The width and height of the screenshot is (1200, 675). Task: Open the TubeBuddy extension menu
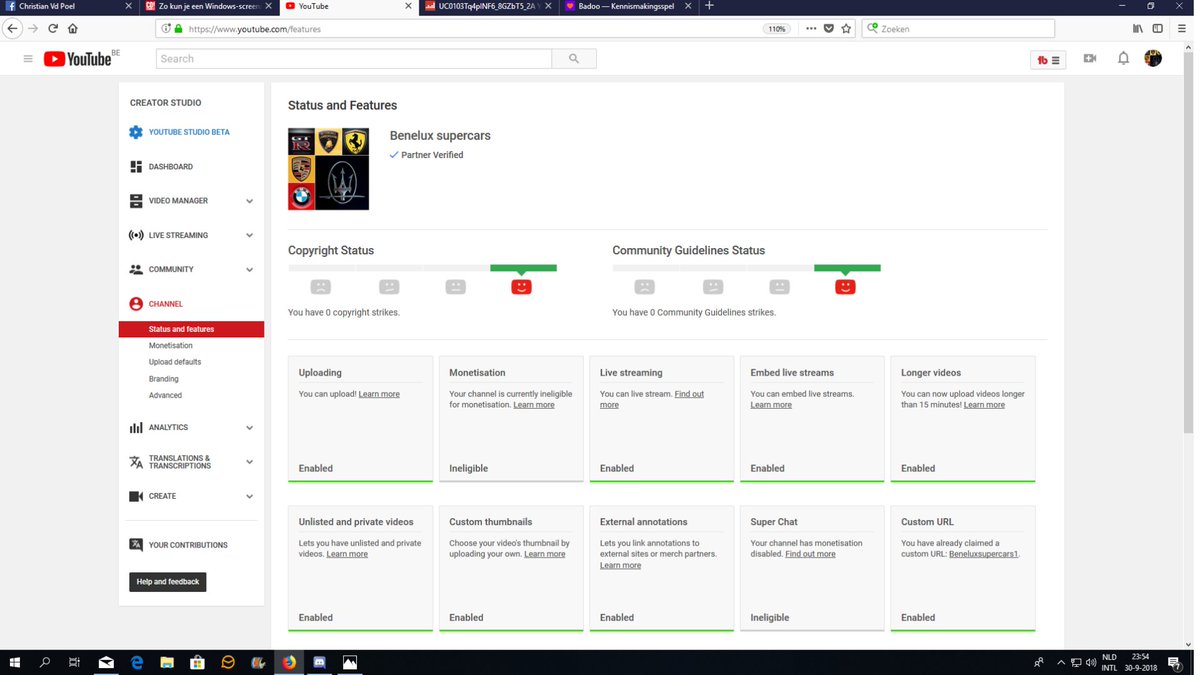1048,60
